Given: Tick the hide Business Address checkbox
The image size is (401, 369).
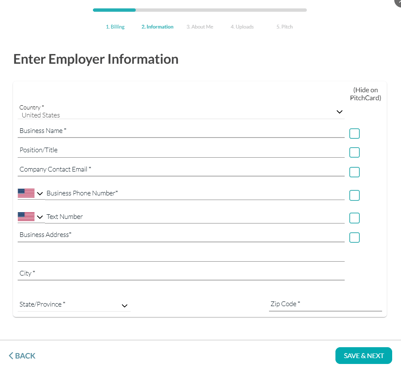Looking at the screenshot, I should pos(354,238).
